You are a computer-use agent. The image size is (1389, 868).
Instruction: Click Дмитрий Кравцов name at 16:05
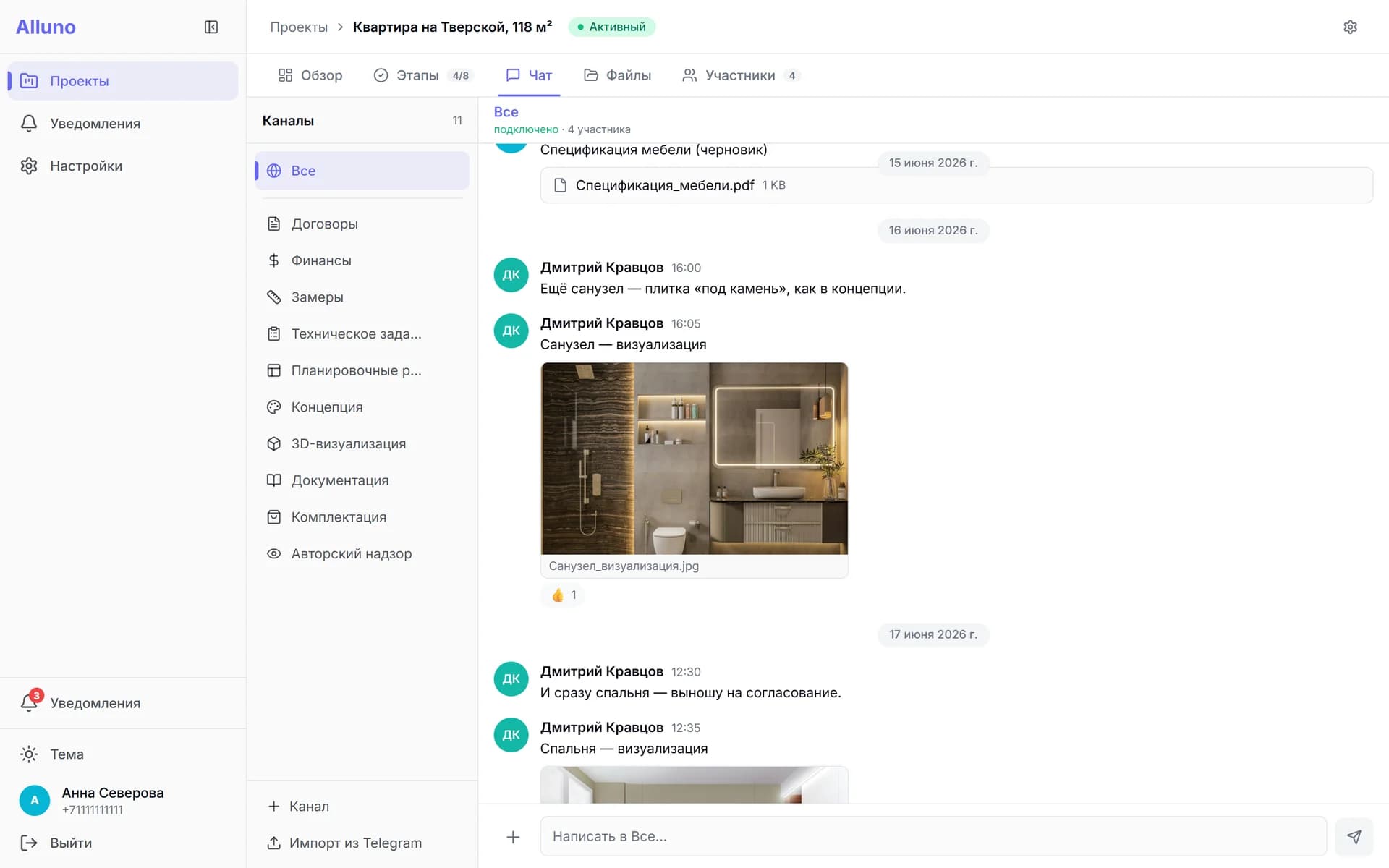click(x=602, y=323)
